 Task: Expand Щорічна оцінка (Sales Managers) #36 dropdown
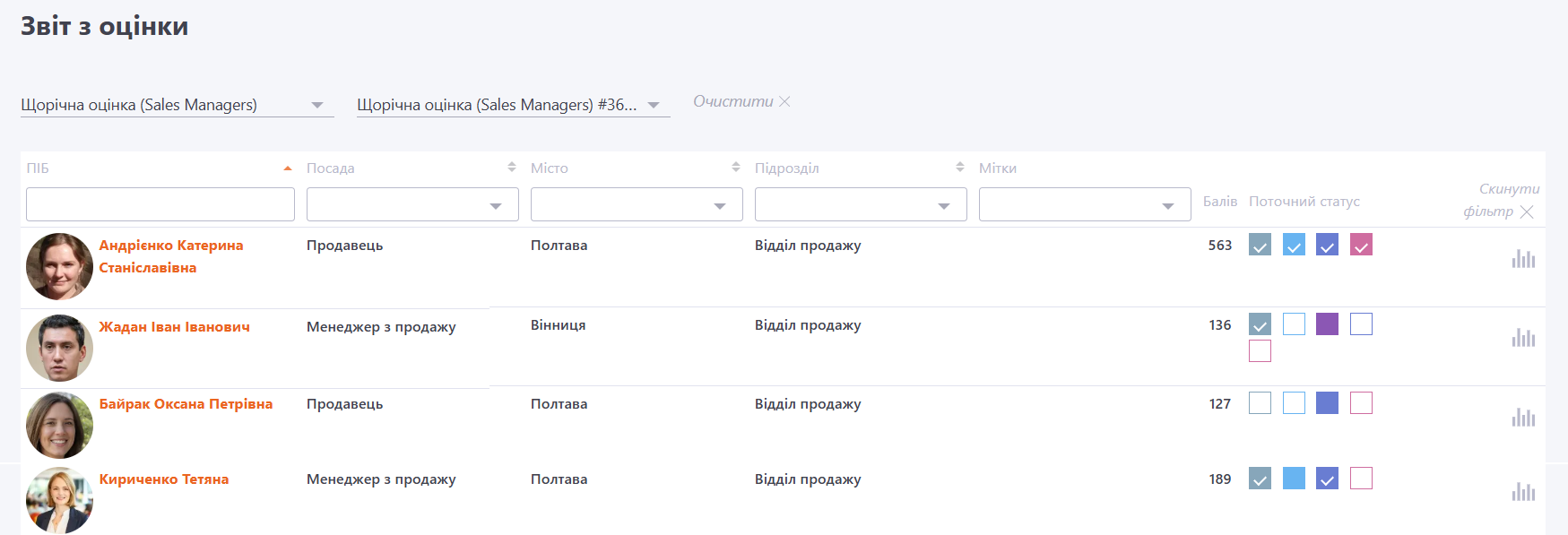[x=654, y=105]
